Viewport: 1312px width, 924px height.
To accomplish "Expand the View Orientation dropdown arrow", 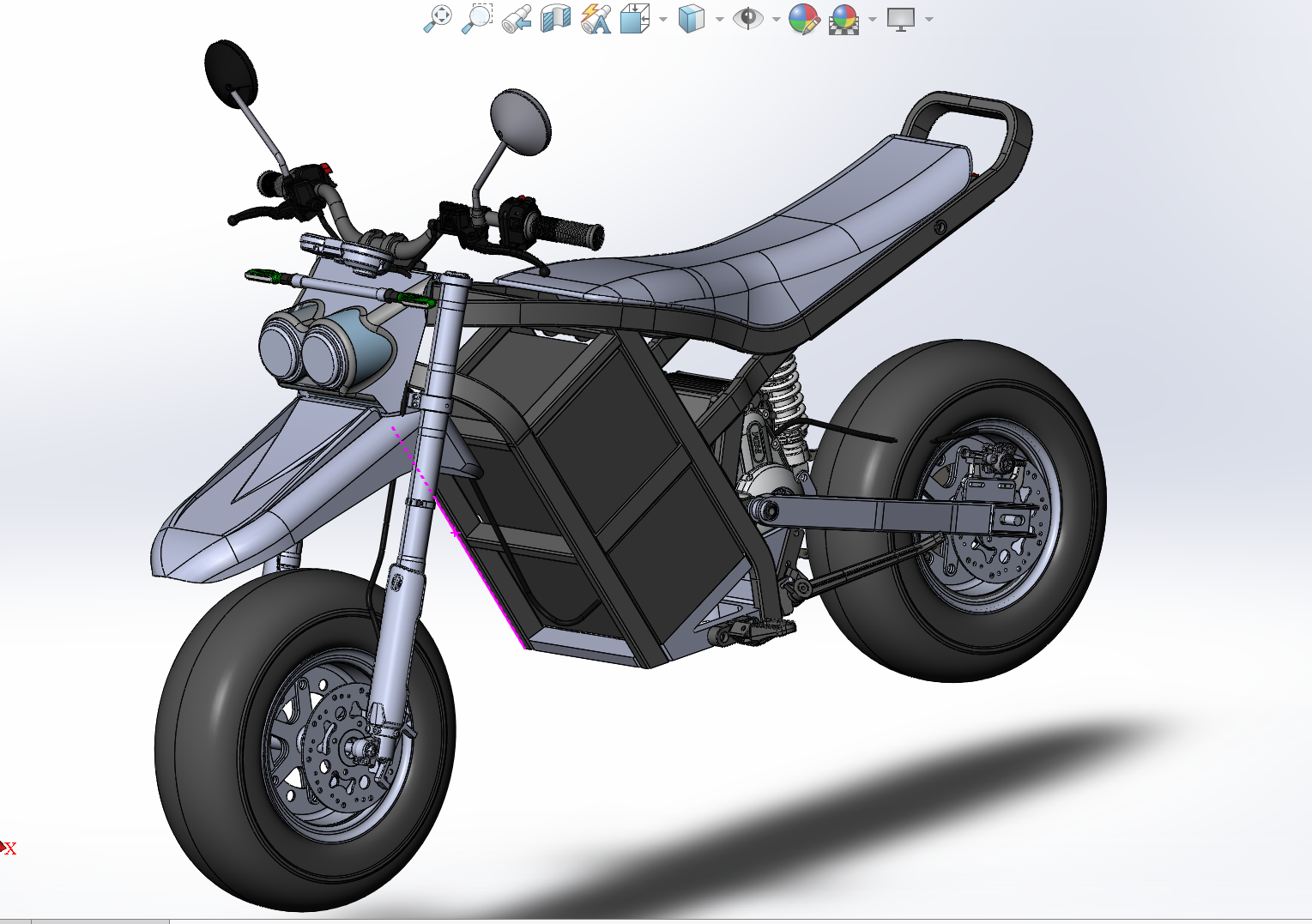I will [x=663, y=20].
